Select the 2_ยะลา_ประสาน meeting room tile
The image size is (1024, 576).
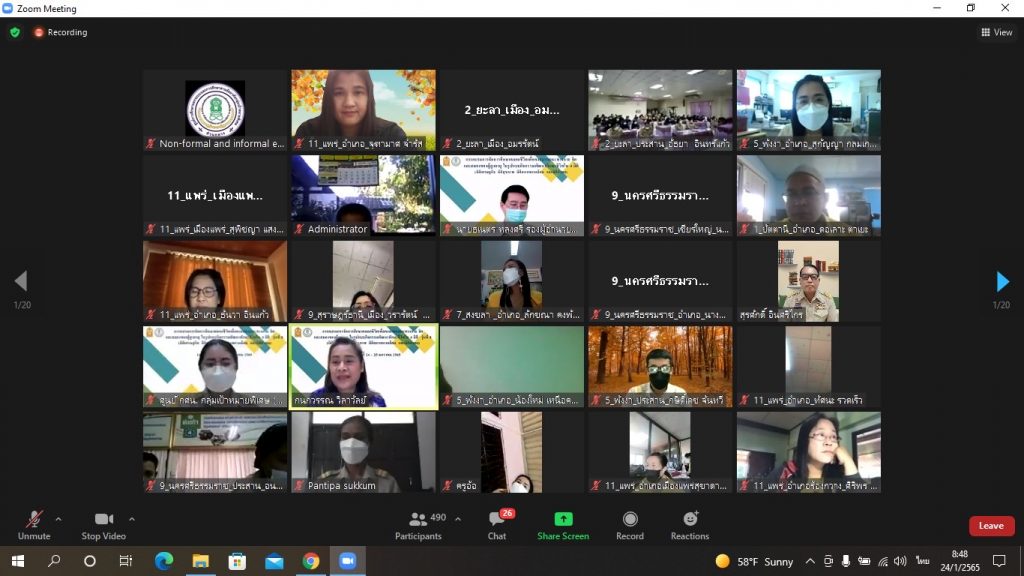pyautogui.click(x=660, y=110)
